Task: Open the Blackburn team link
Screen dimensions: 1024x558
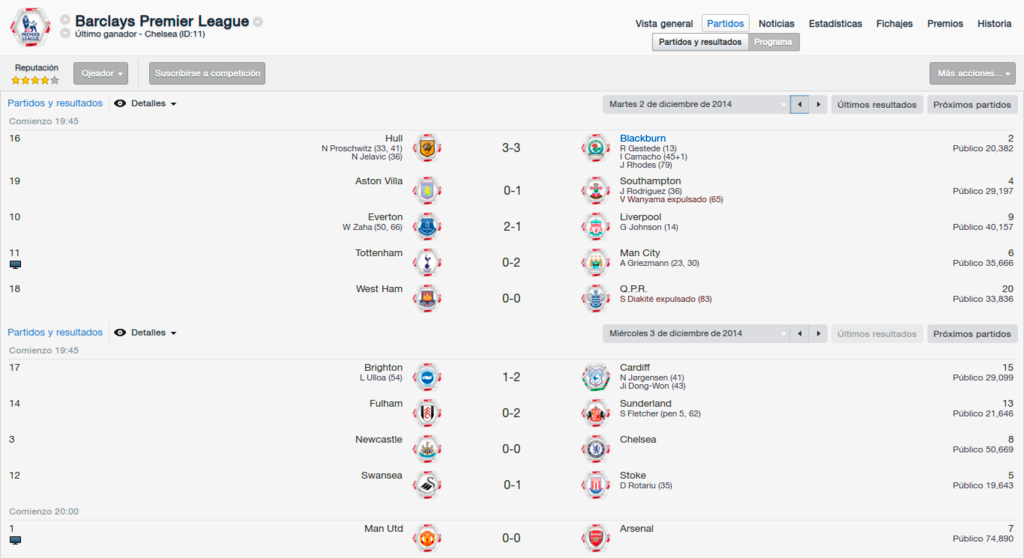Action: (643, 138)
